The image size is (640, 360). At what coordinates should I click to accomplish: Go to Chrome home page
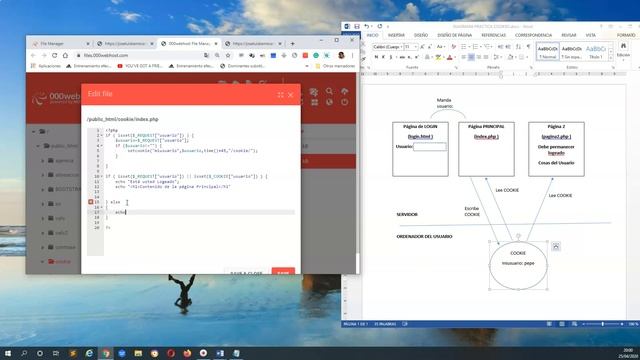click(65, 55)
